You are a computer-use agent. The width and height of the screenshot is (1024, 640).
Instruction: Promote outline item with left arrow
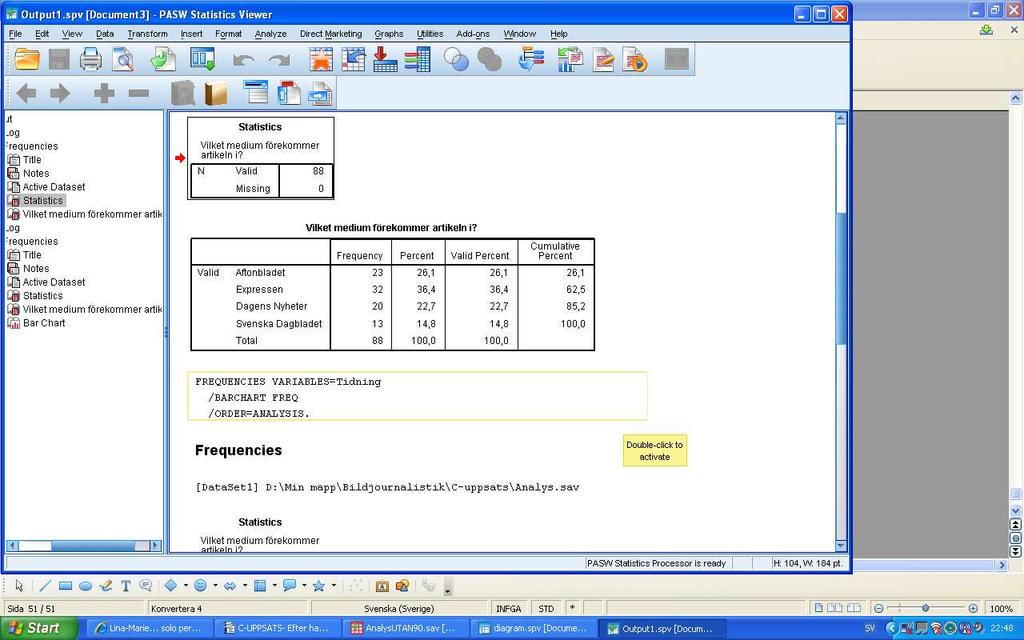point(27,93)
